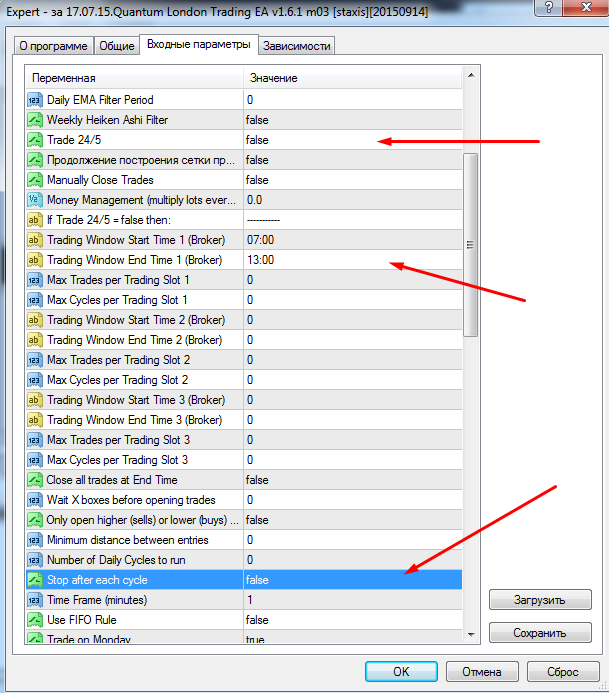This screenshot has height=693, width=609.
Task: Click the boolean icon next to Manually Close Trades
Action: point(35,180)
